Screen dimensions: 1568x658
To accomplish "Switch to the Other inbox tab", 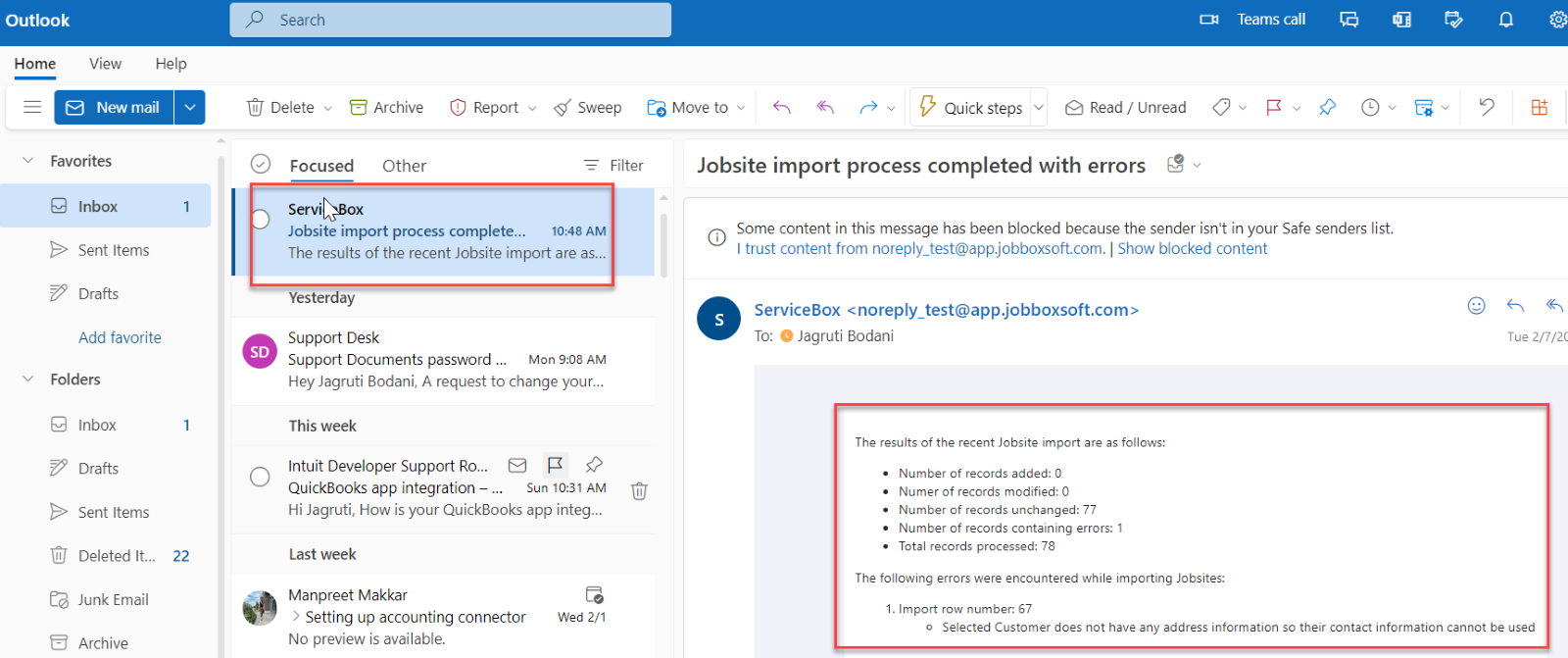I will pos(404,166).
